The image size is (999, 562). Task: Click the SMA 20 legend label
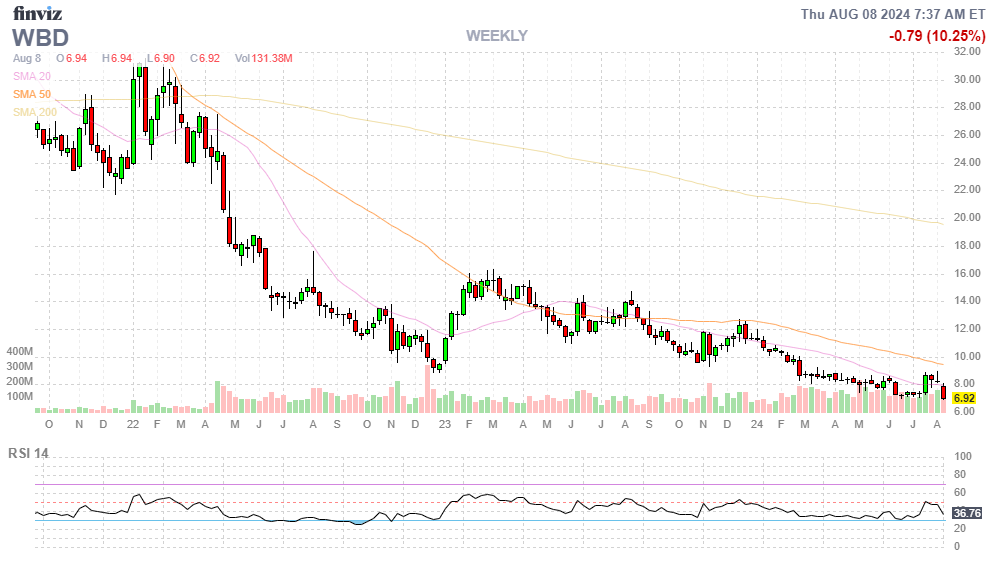32,76
